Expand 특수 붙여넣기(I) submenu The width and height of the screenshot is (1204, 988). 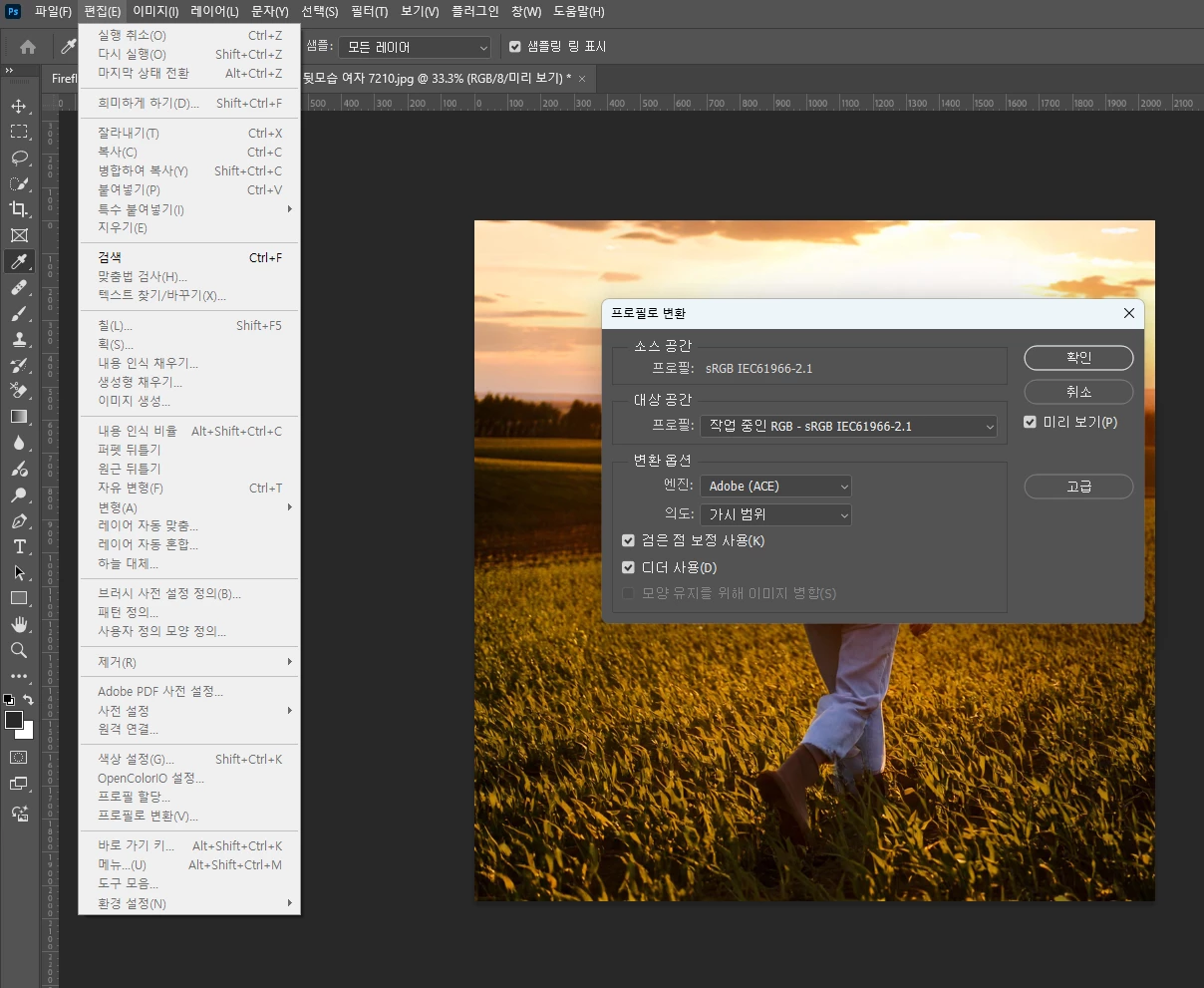coord(189,209)
